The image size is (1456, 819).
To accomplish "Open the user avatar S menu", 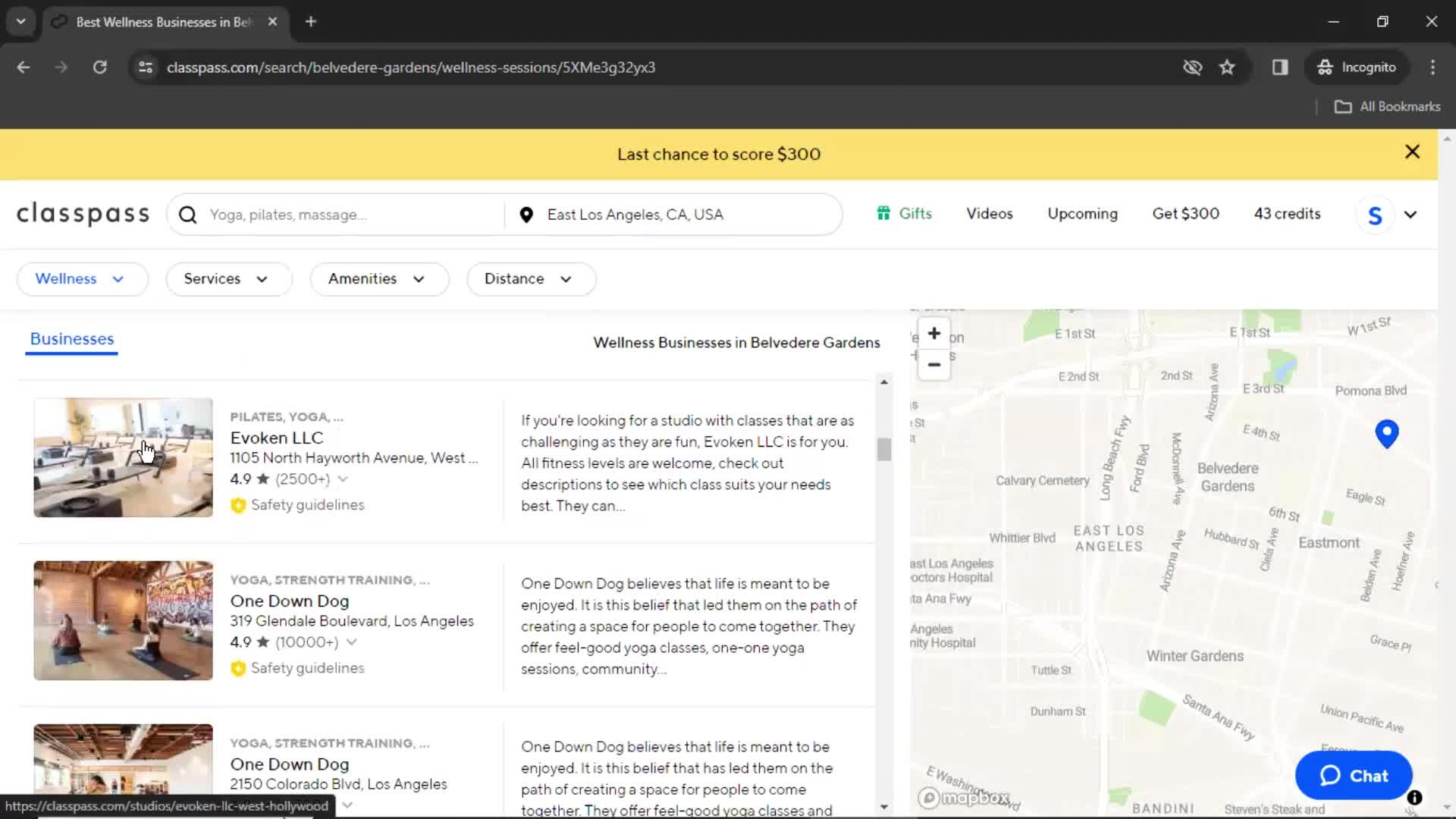I will [1375, 215].
